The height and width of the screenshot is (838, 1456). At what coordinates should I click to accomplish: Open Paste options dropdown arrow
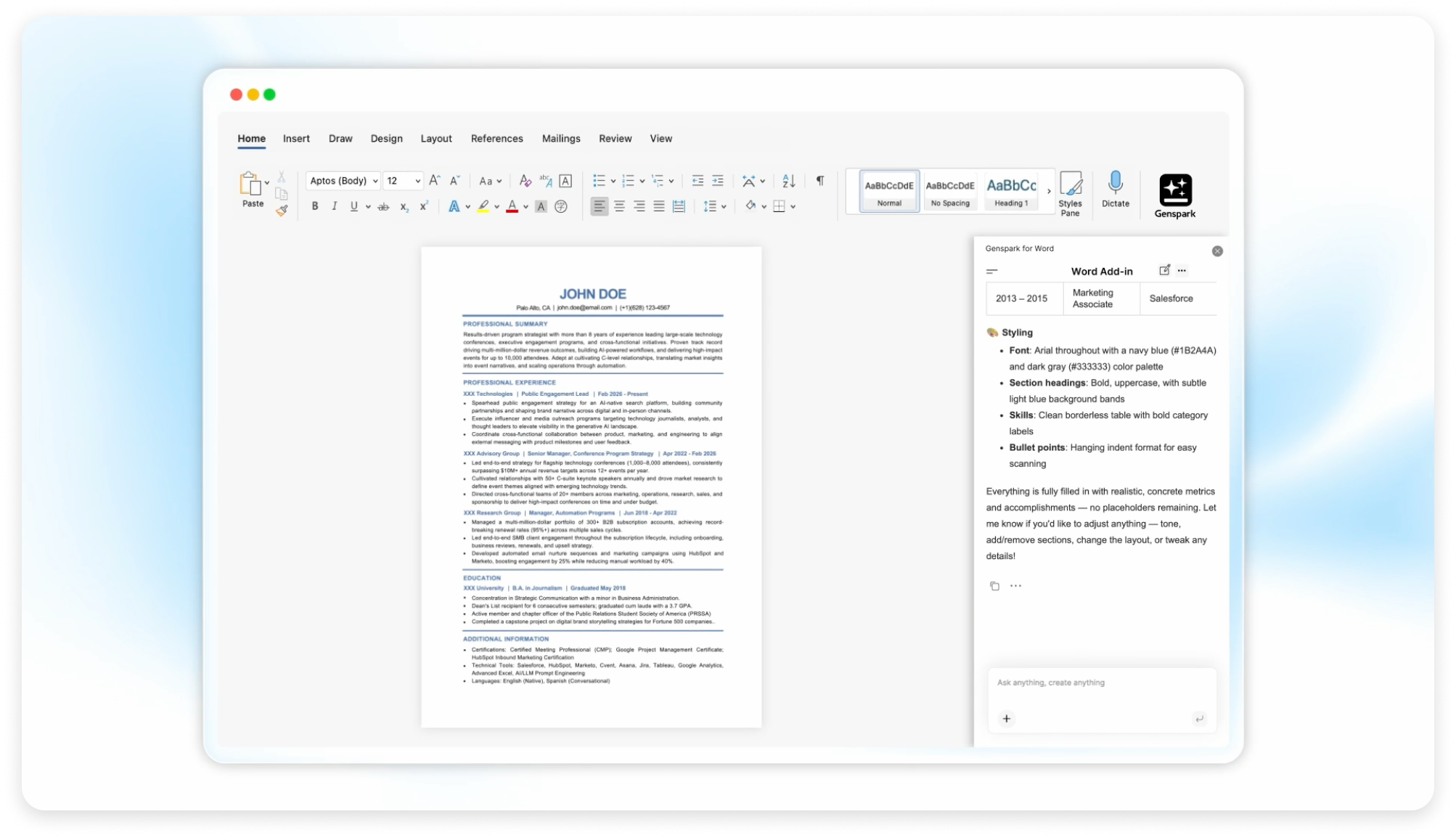click(267, 183)
